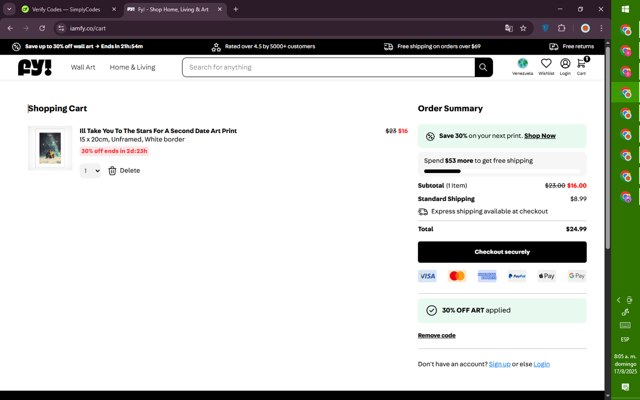Open the Home & Living menu
The width and height of the screenshot is (640, 400).
coord(132,67)
